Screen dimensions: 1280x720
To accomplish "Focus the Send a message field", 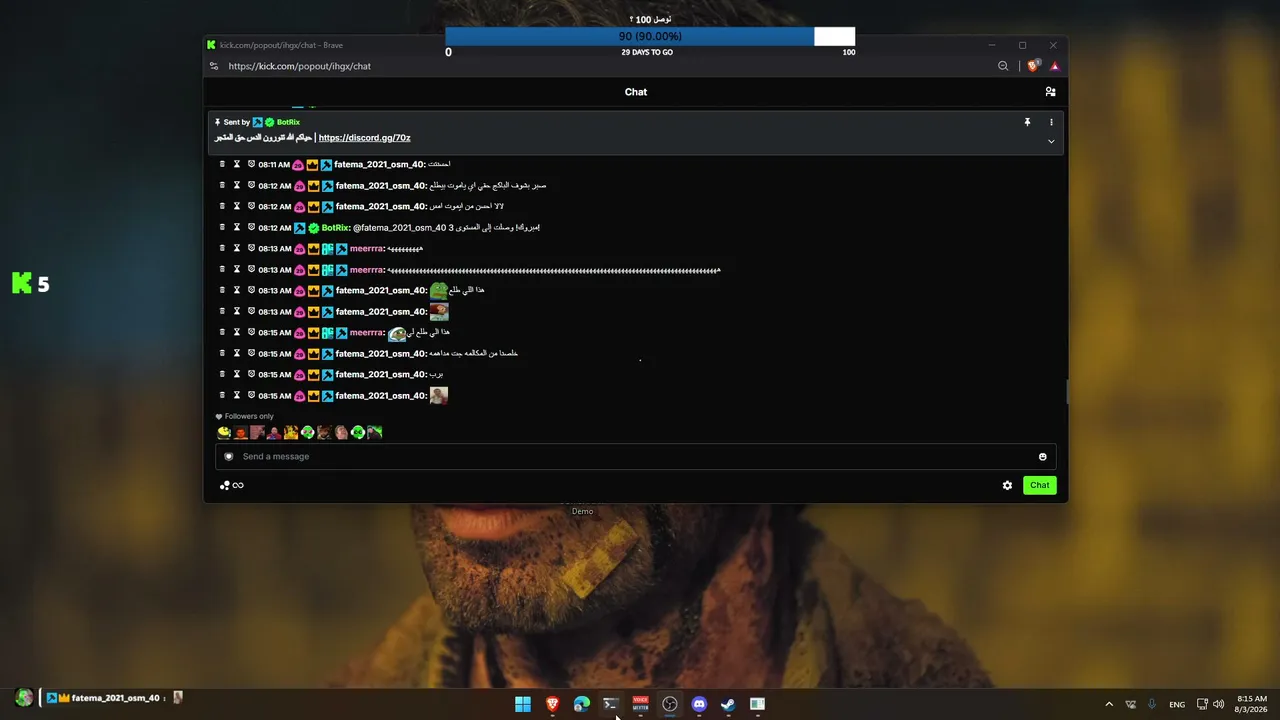I will 635,457.
